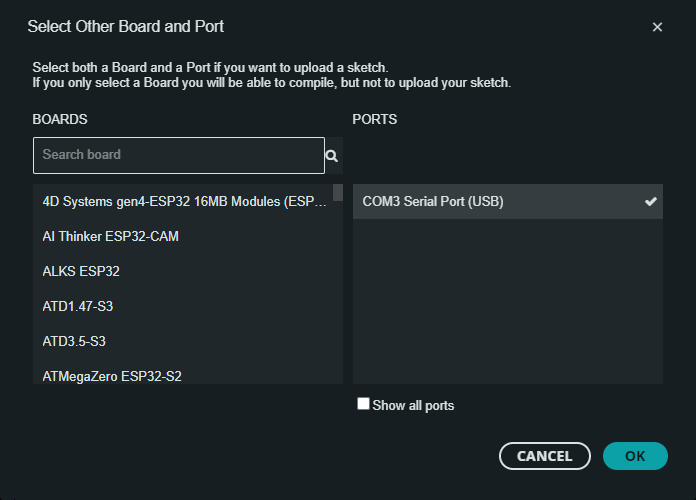
Task: Select 4D Systems gen4-ESP32 16MB Modules board
Action: [185, 201]
